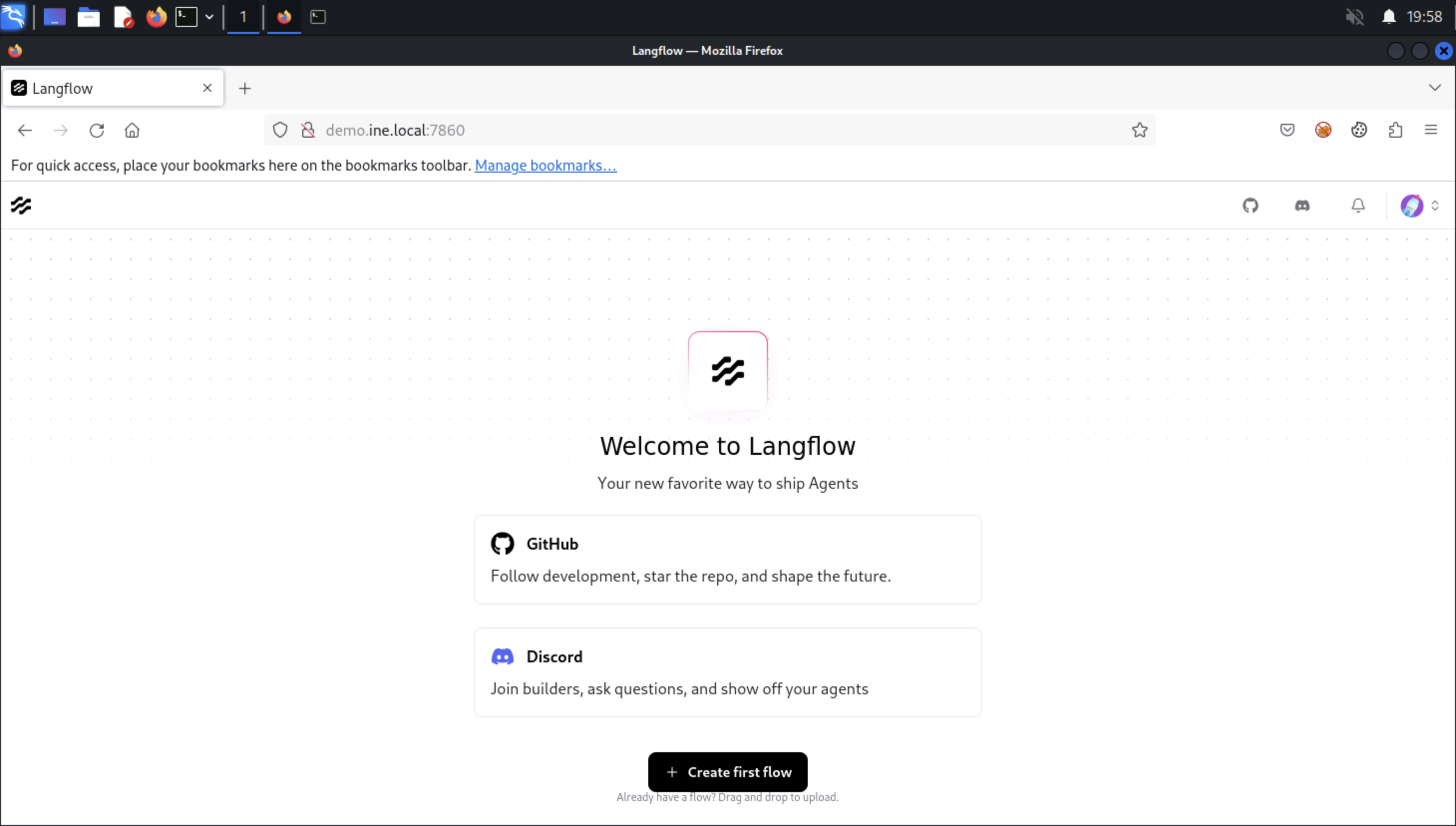
Task: Click the Create first flow button
Action: point(728,772)
